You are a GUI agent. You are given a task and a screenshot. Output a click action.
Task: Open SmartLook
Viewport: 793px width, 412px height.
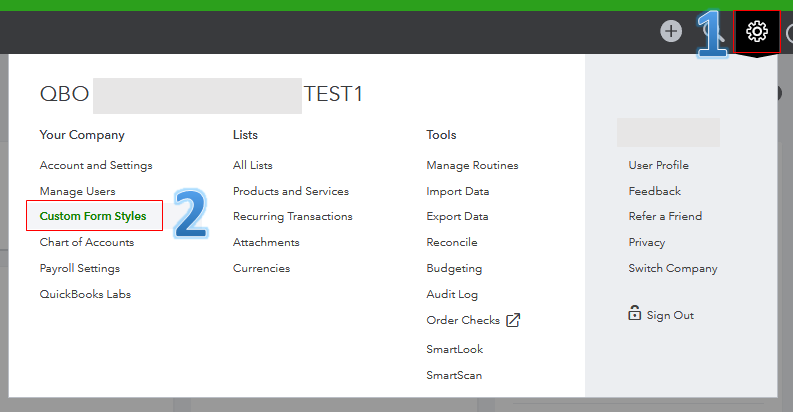(x=455, y=349)
